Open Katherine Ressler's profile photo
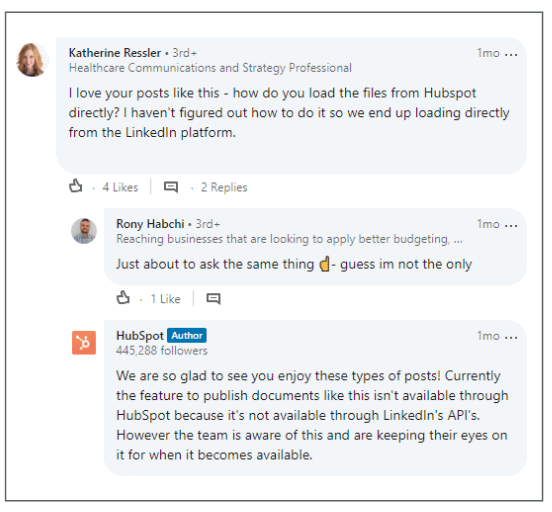The height and width of the screenshot is (512, 552). point(32,60)
